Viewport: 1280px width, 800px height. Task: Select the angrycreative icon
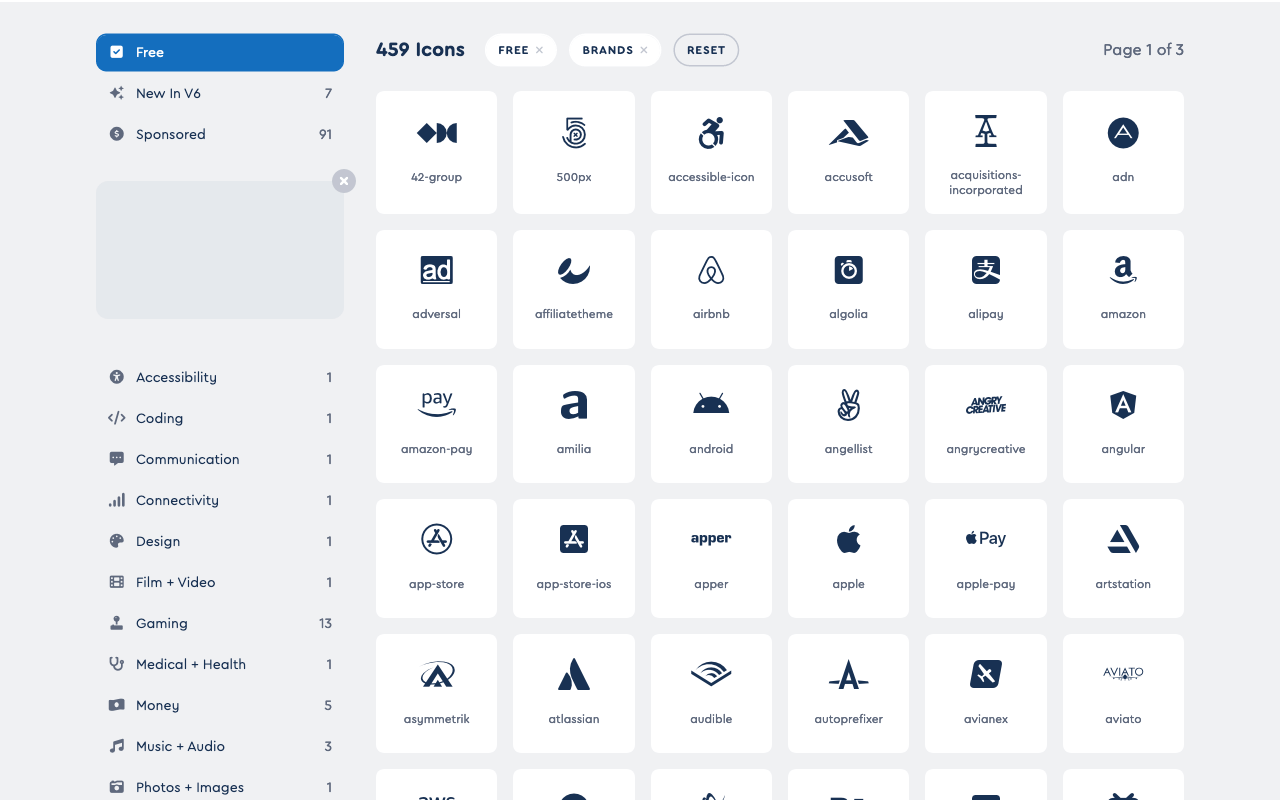(986, 424)
